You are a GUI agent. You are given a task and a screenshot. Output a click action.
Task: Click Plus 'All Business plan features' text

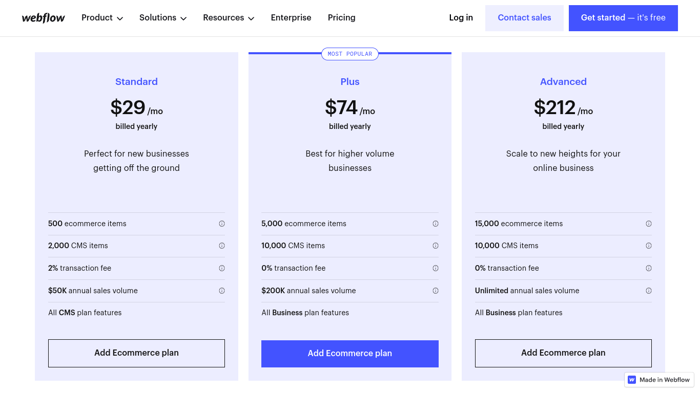305,313
